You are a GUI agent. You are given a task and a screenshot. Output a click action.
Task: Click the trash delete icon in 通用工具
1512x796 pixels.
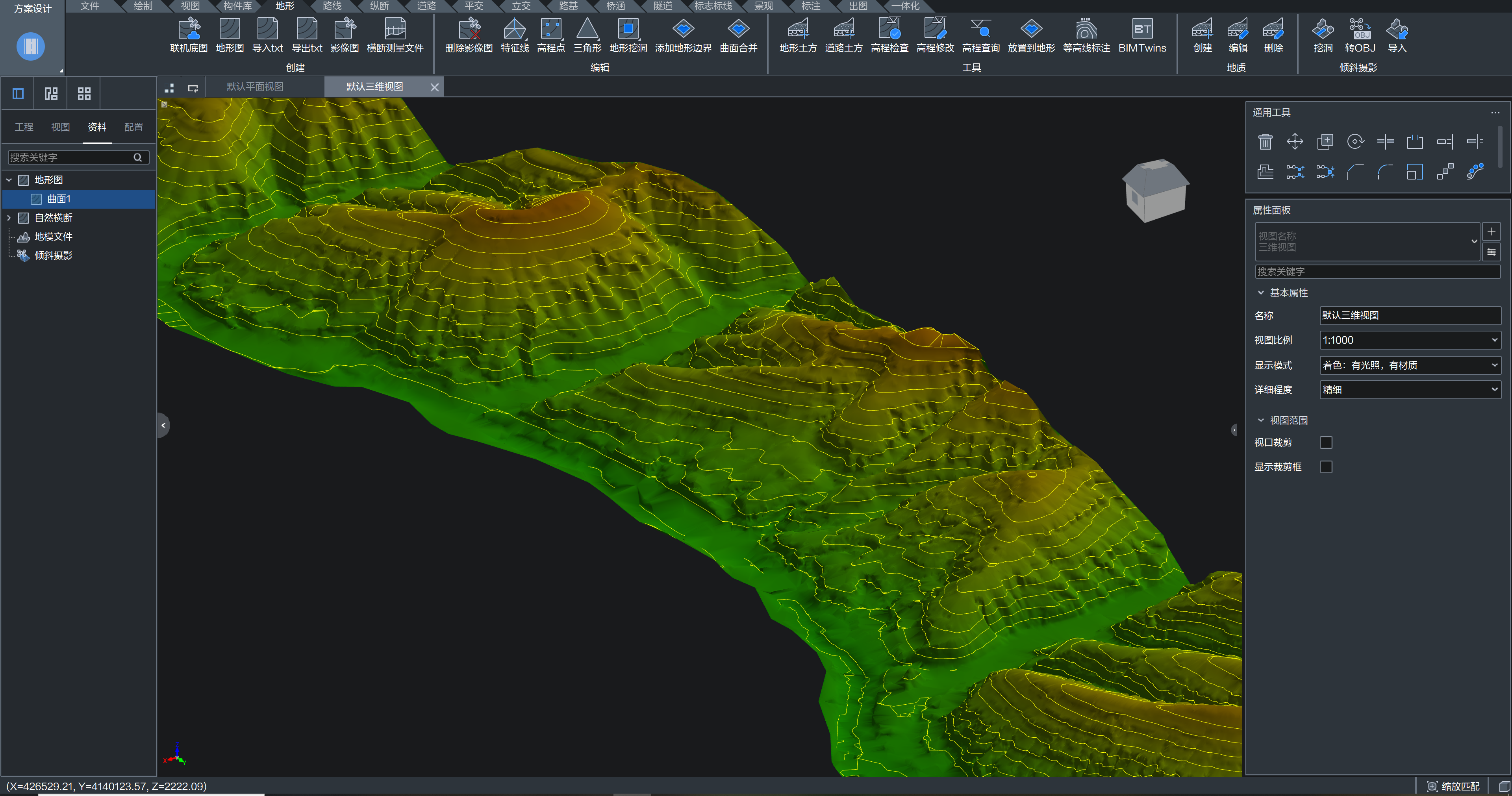point(1265,141)
